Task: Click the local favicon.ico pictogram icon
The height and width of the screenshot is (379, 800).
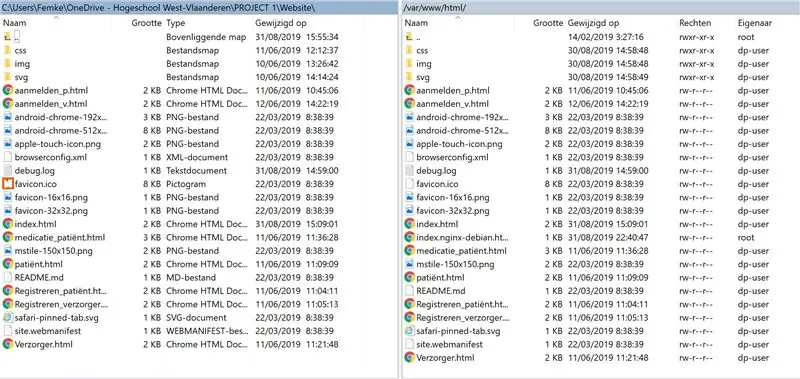Action: (8, 184)
